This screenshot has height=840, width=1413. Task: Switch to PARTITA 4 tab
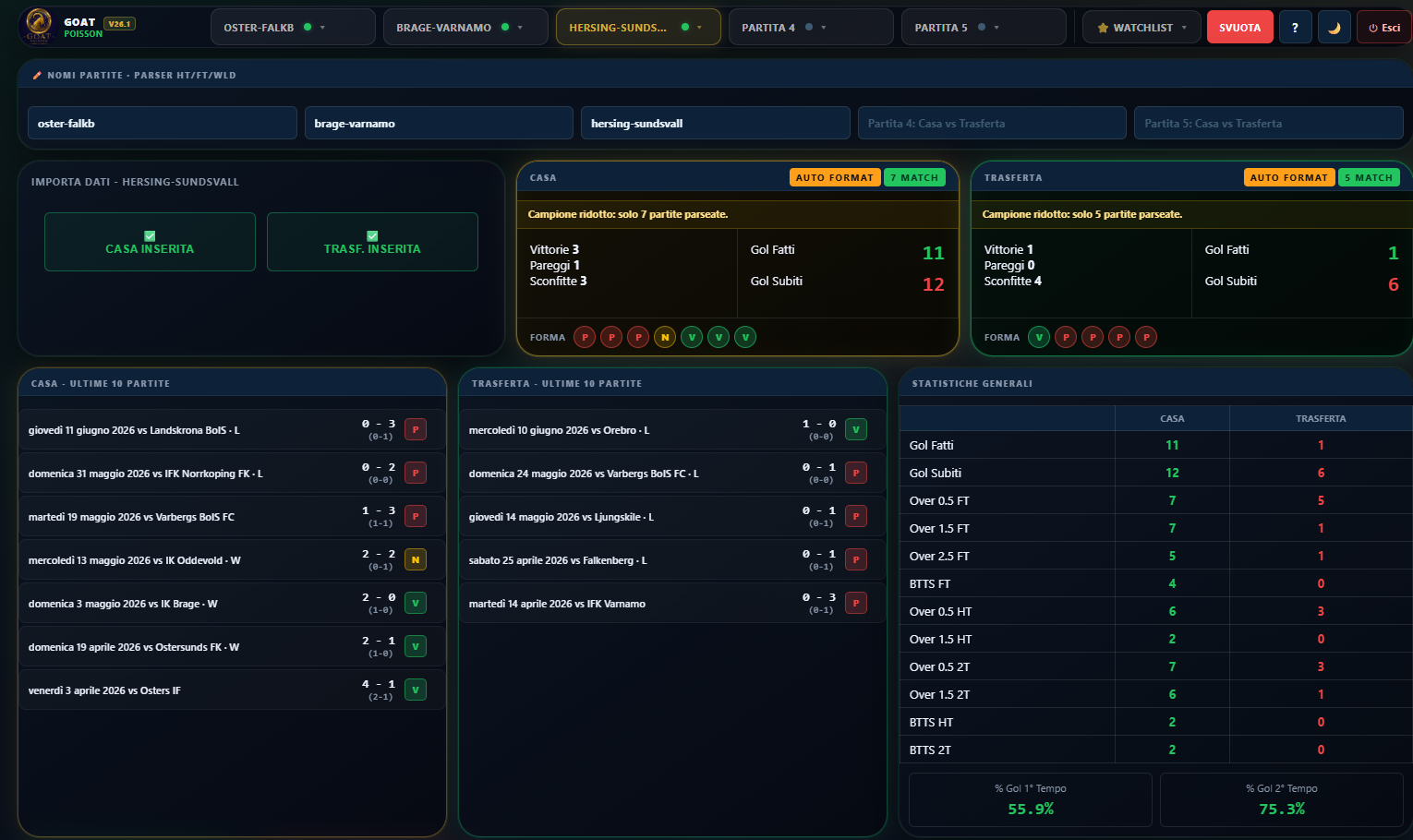tap(811, 28)
